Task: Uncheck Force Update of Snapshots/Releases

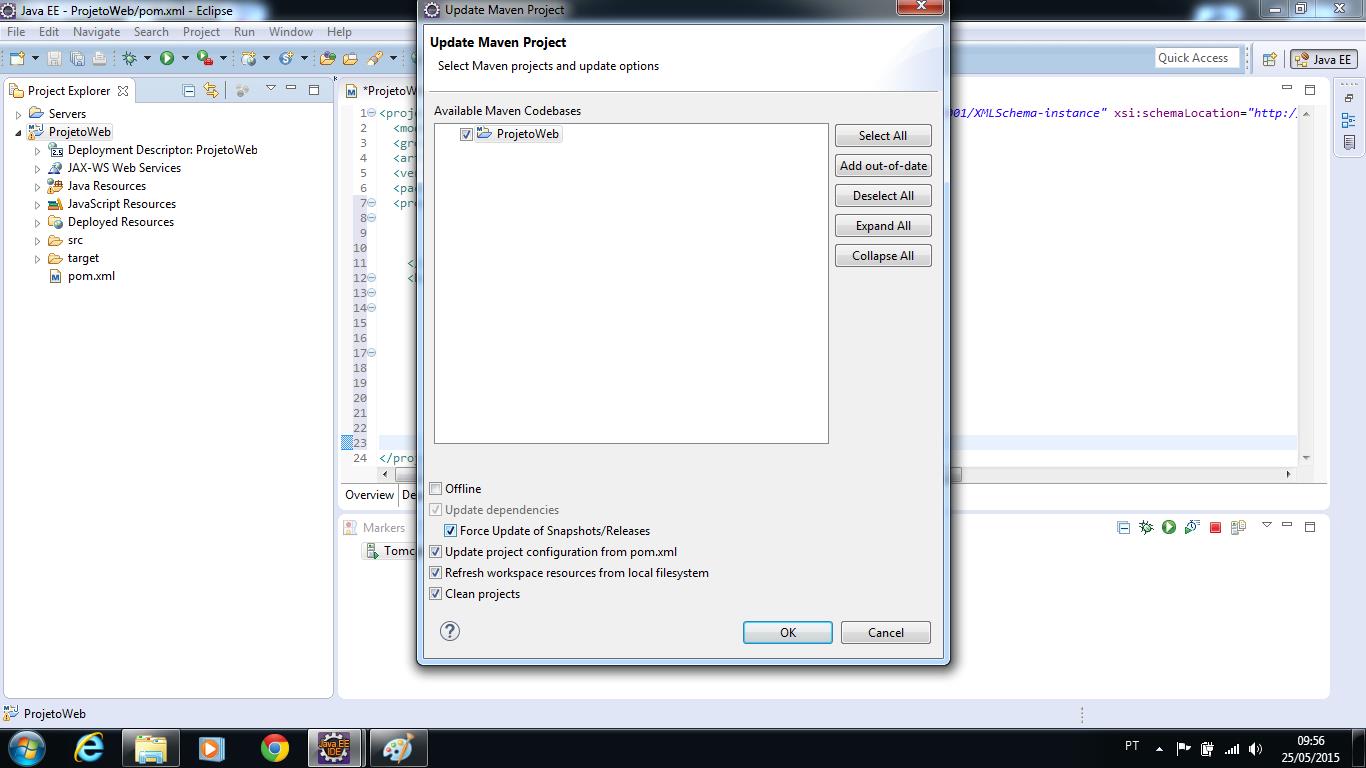Action: pyautogui.click(x=450, y=531)
